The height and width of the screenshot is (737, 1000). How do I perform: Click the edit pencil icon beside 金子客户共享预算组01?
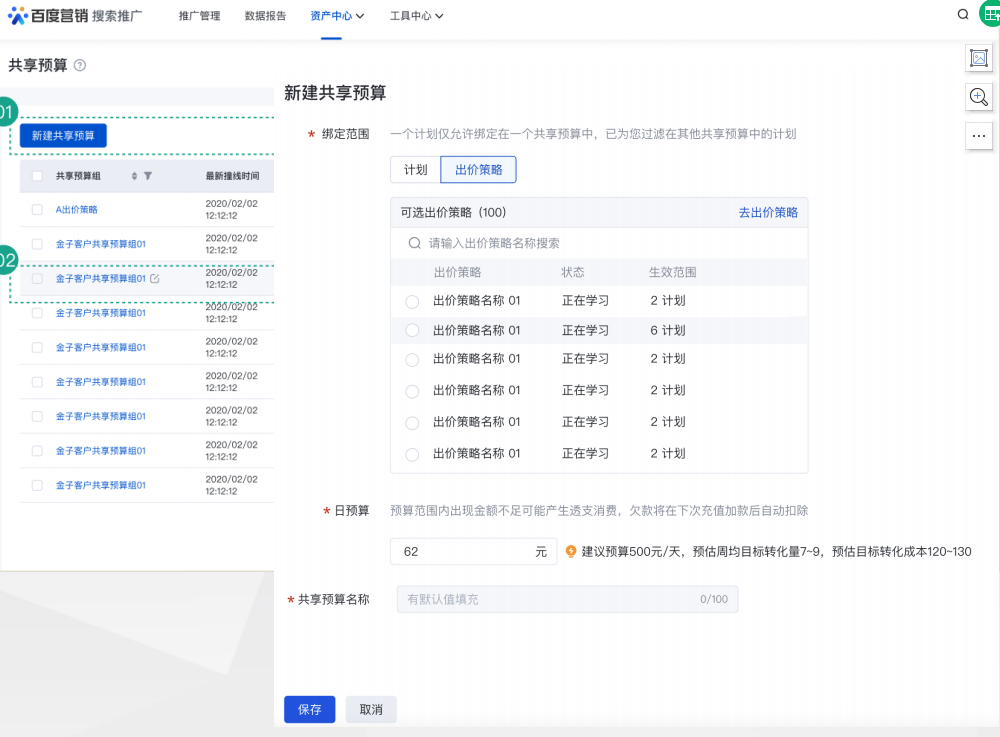pos(154,279)
